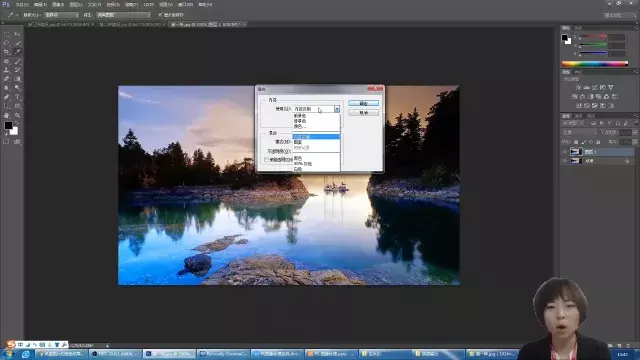
Task: Open the layer blend mode 正常 dropdown
Action: pyautogui.click(x=580, y=133)
